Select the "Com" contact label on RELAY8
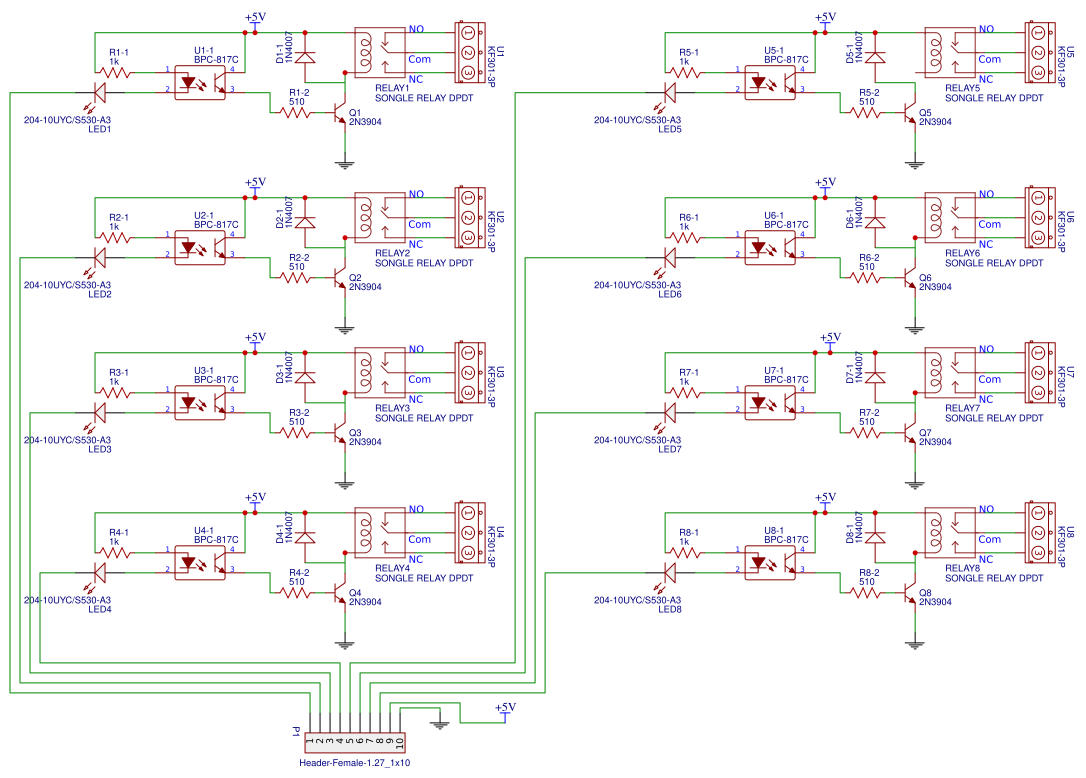The width and height of the screenshot is (1086, 778). pos(990,539)
